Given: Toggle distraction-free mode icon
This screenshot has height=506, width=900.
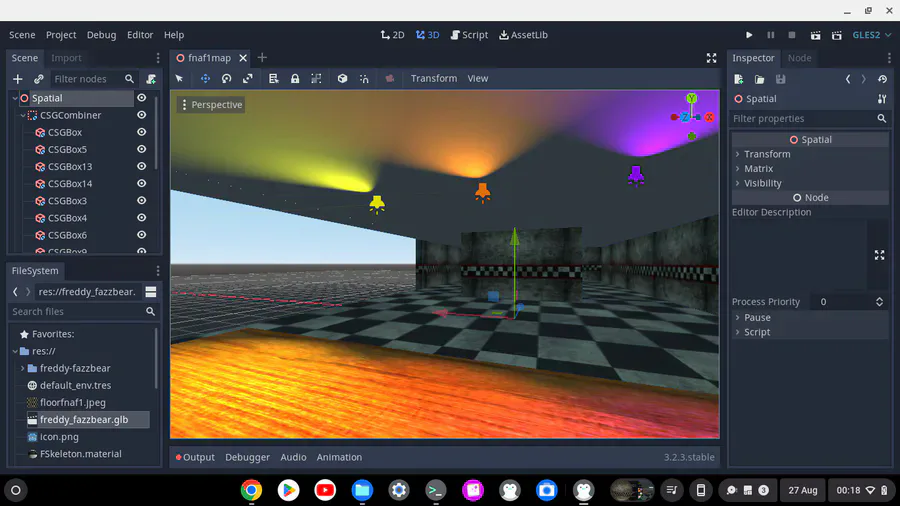Looking at the screenshot, I should pos(711,58).
